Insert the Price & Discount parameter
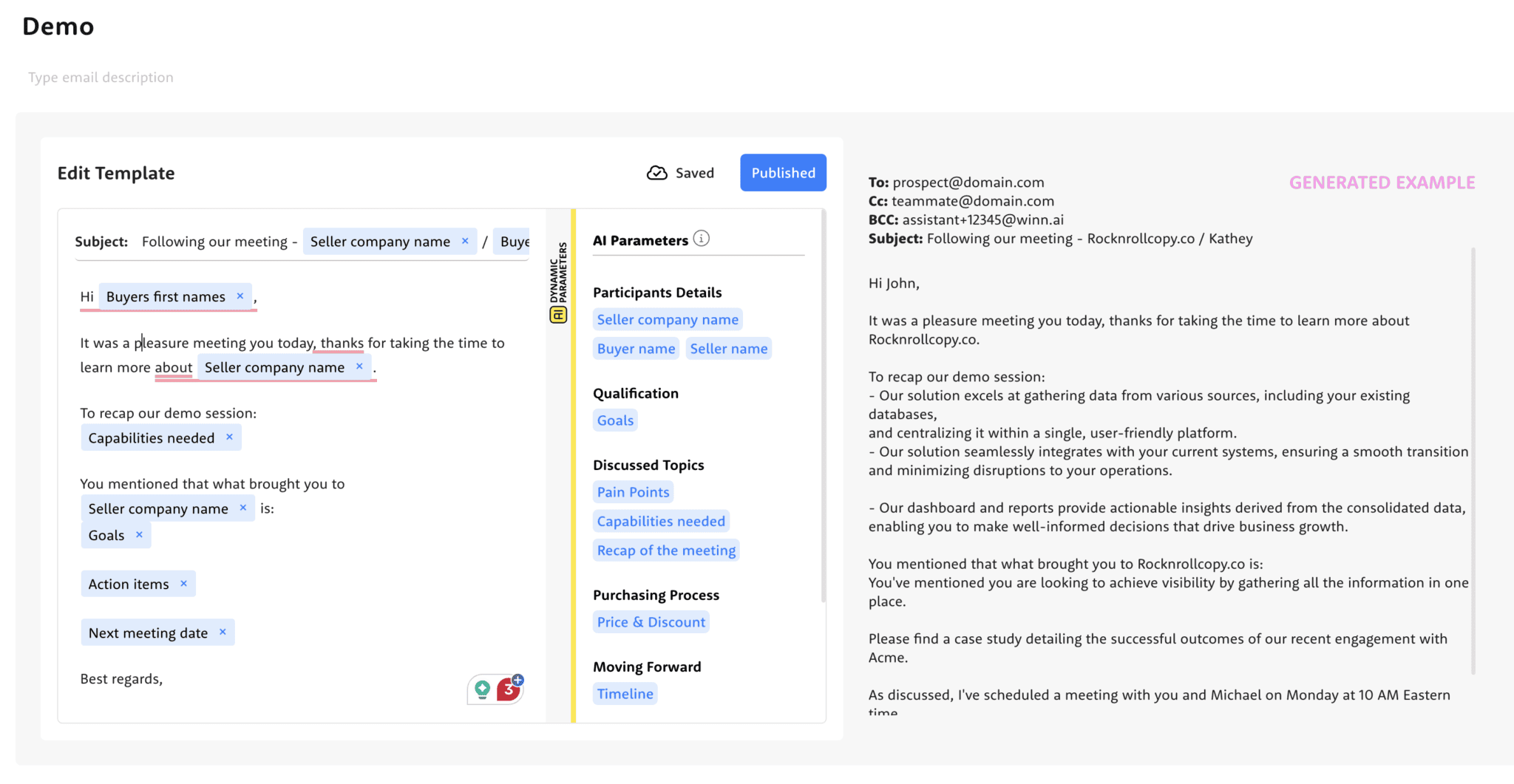Viewport: 1514px width, 784px height. point(651,622)
